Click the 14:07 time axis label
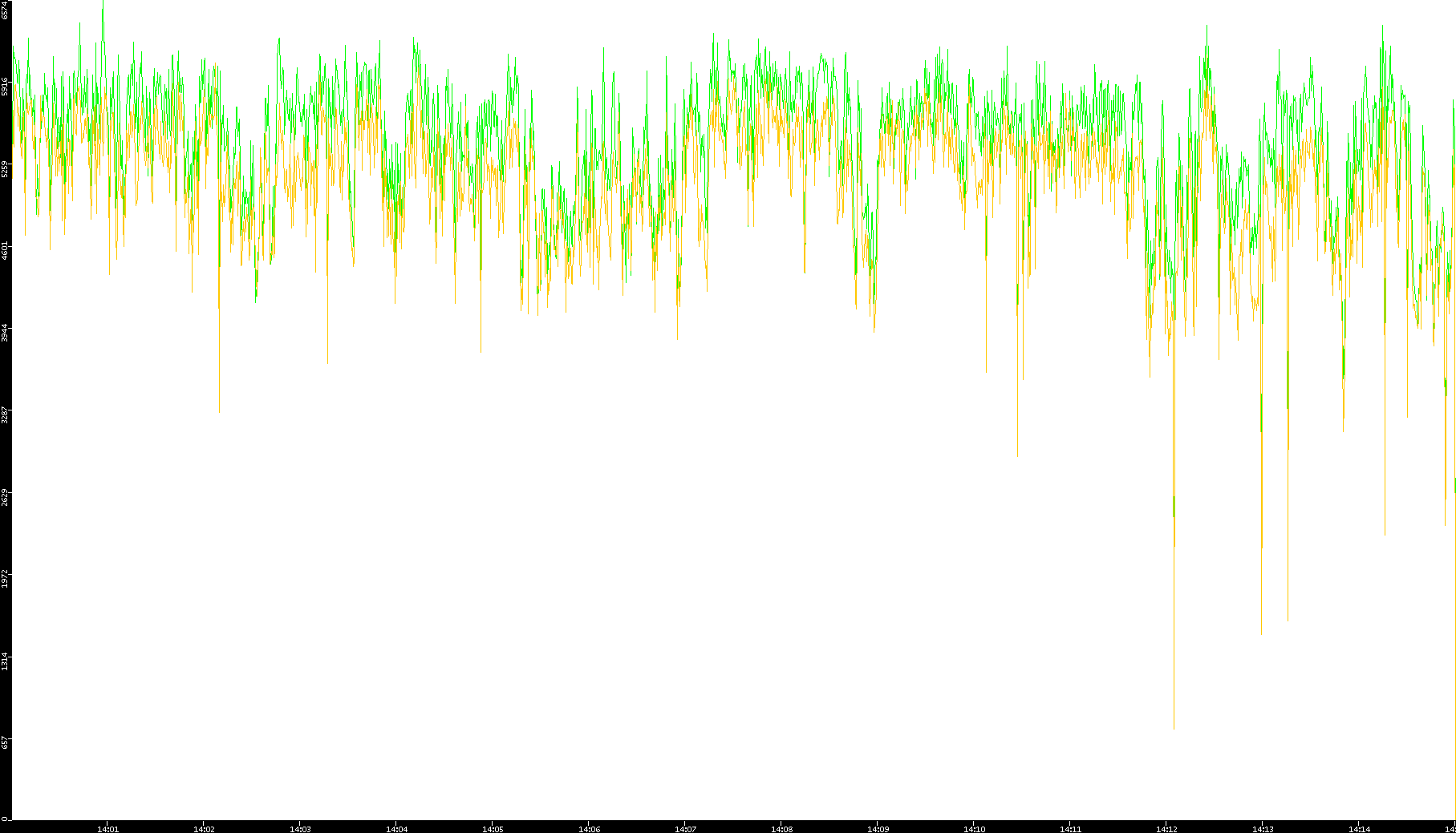This screenshot has height=833, width=1456. coord(685,829)
